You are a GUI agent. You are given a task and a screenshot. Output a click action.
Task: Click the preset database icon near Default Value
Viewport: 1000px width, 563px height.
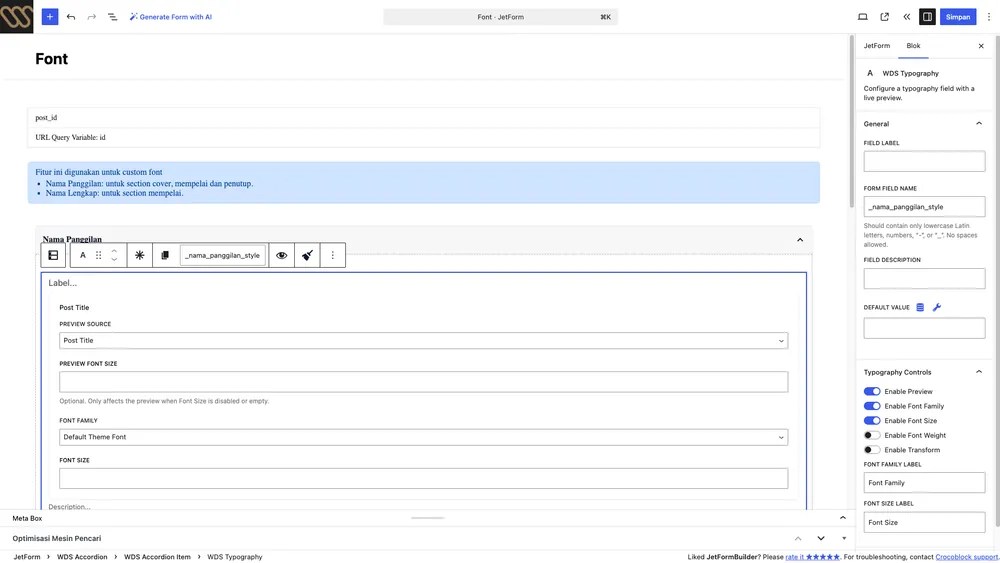click(x=920, y=307)
